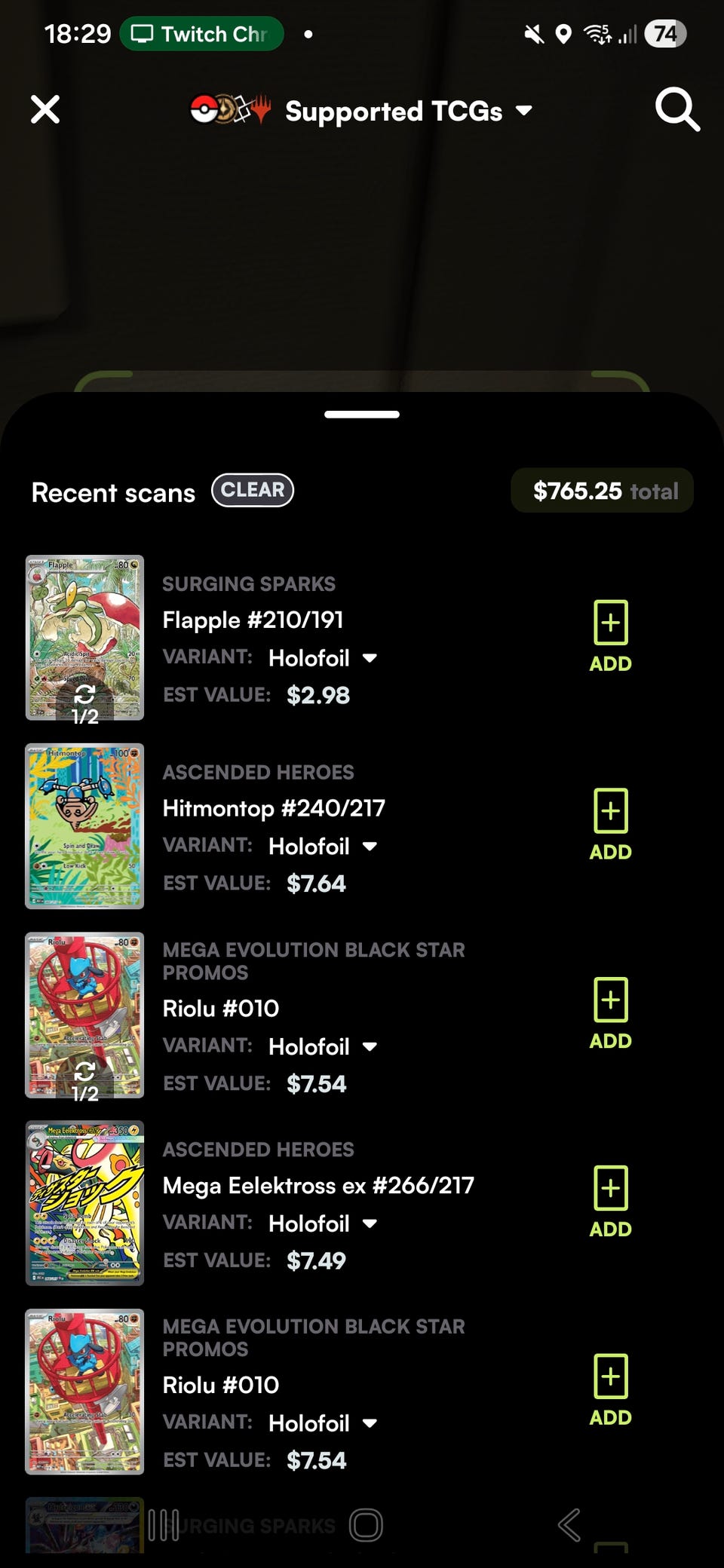The width and height of the screenshot is (724, 1568).
Task: Open the Mega Eelektross ex card image
Action: (84, 1203)
